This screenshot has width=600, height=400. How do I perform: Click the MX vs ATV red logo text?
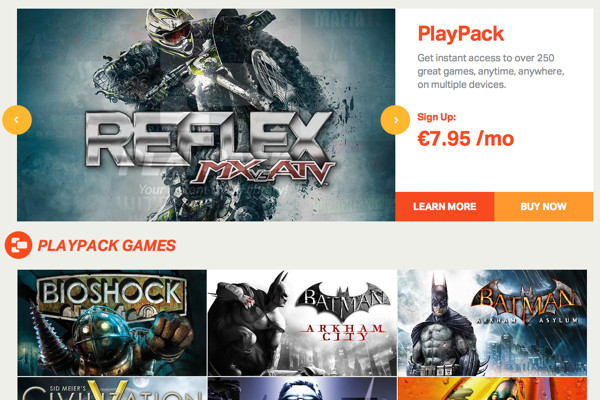click(263, 171)
